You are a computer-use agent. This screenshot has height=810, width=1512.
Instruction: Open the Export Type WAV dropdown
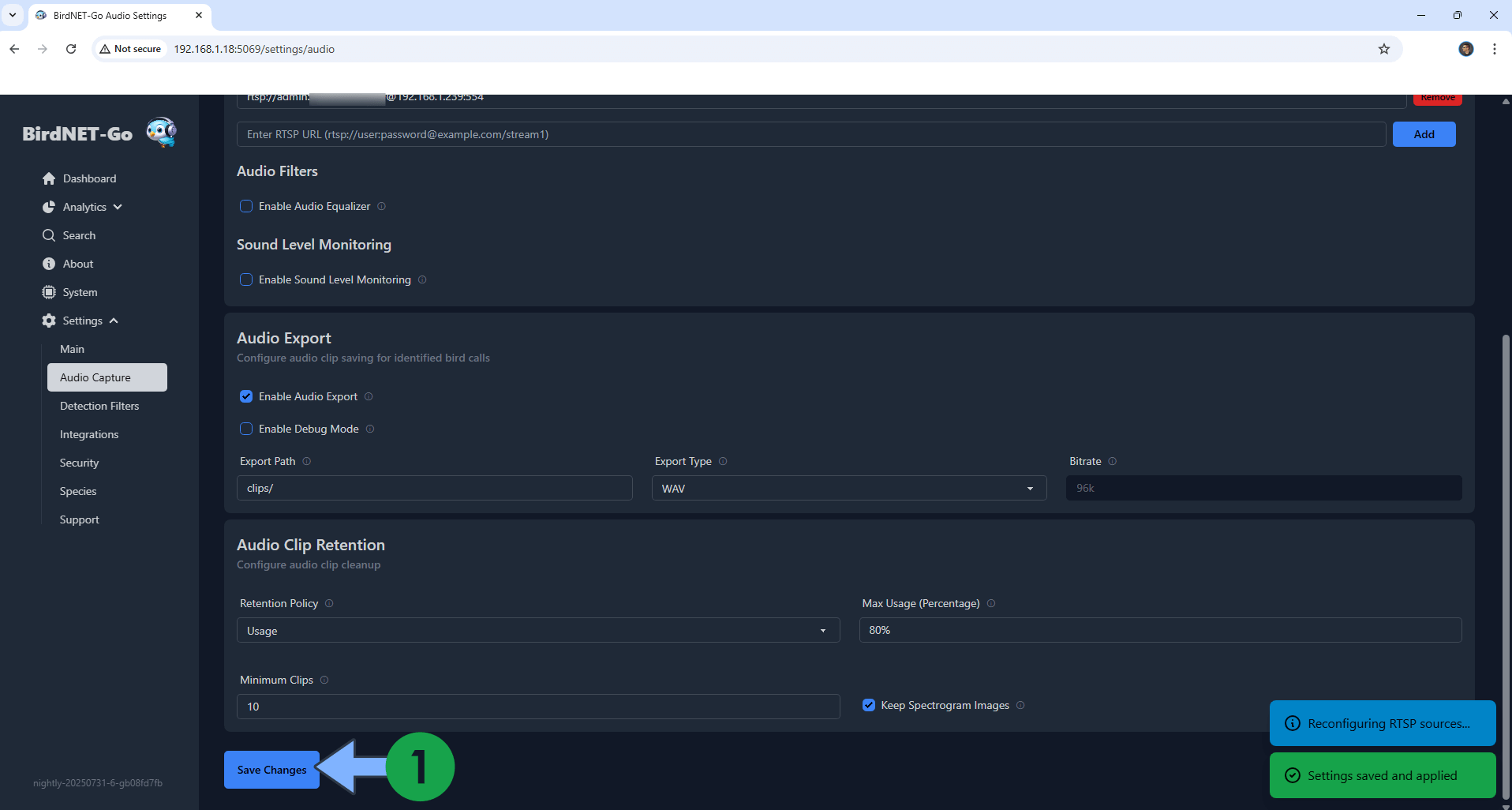(849, 488)
